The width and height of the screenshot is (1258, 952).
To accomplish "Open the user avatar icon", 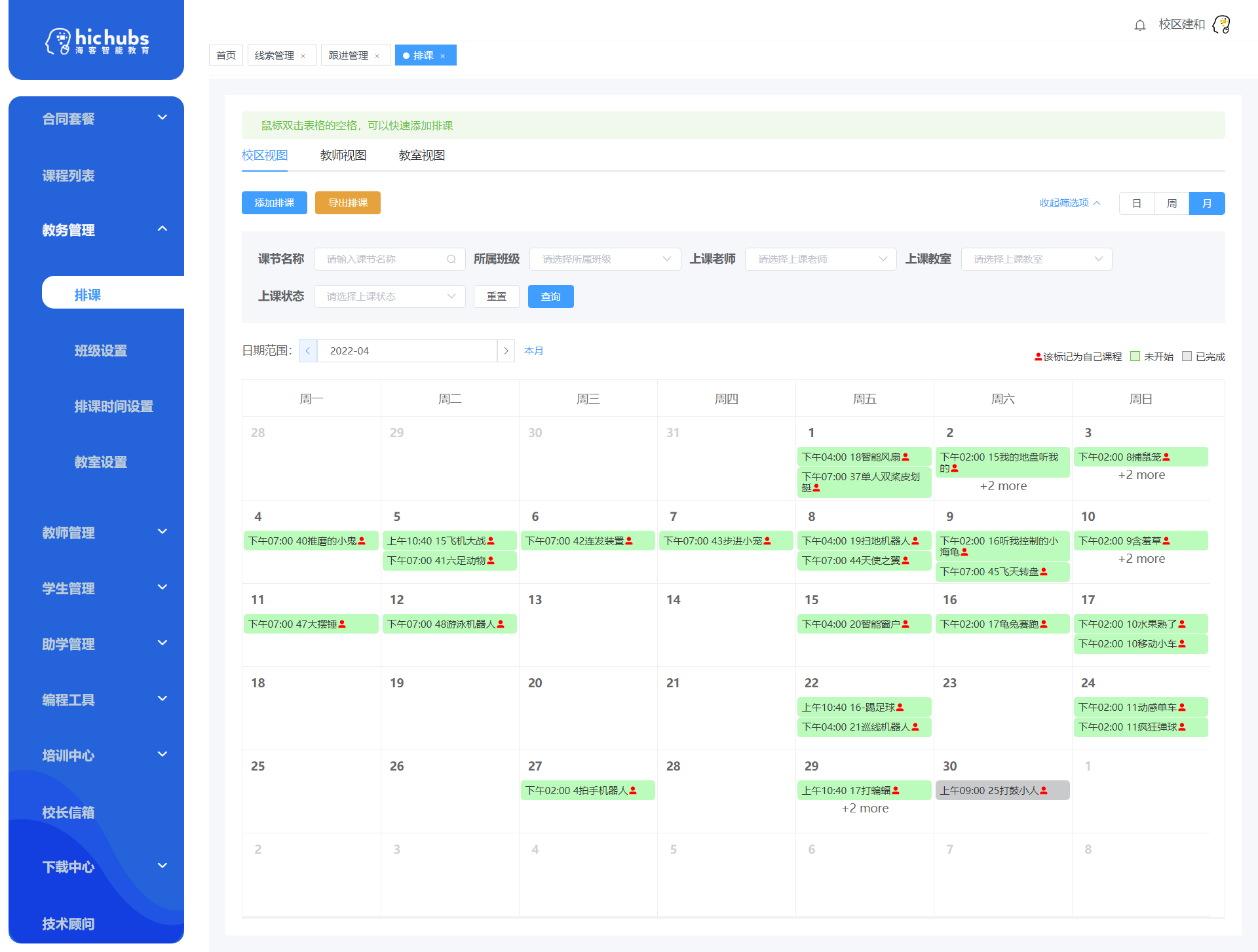I will tap(1221, 25).
